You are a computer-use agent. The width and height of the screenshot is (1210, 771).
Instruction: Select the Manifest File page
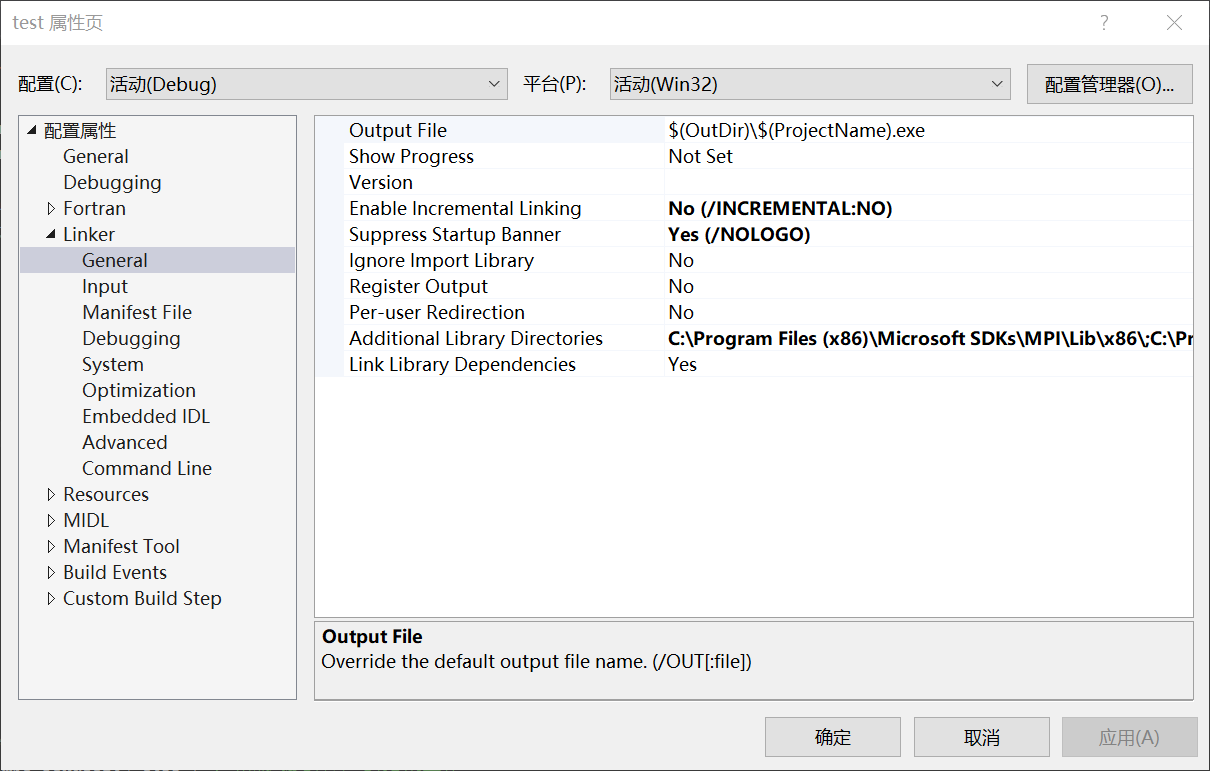click(137, 312)
